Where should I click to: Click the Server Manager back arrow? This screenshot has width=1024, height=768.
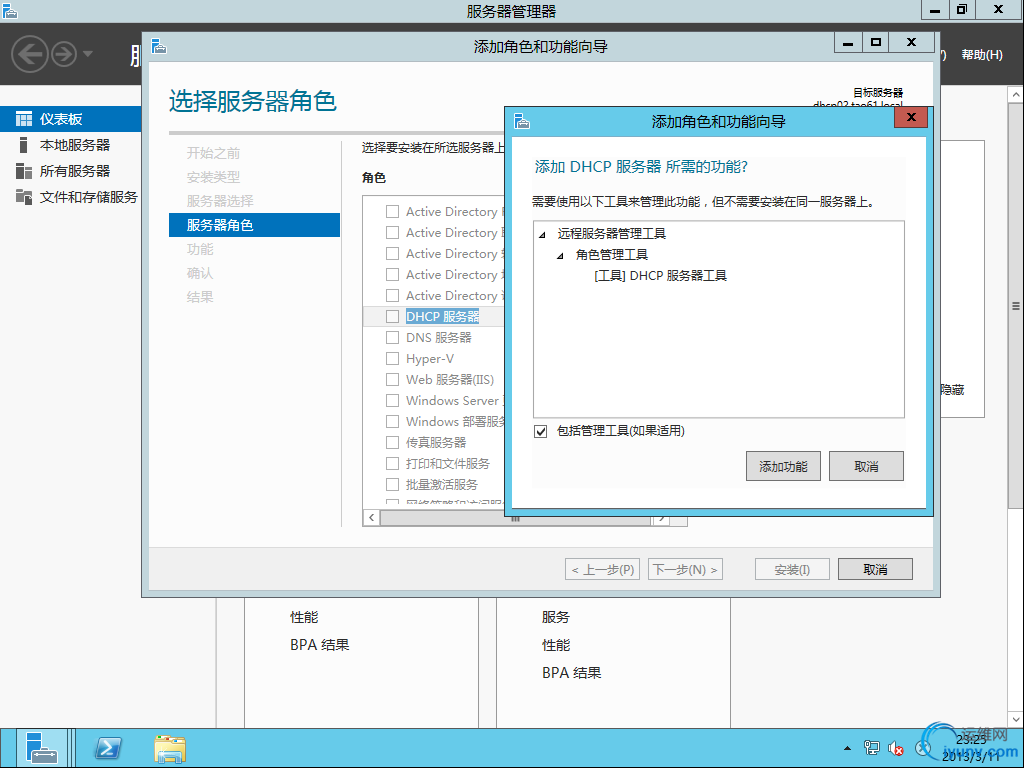click(30, 54)
